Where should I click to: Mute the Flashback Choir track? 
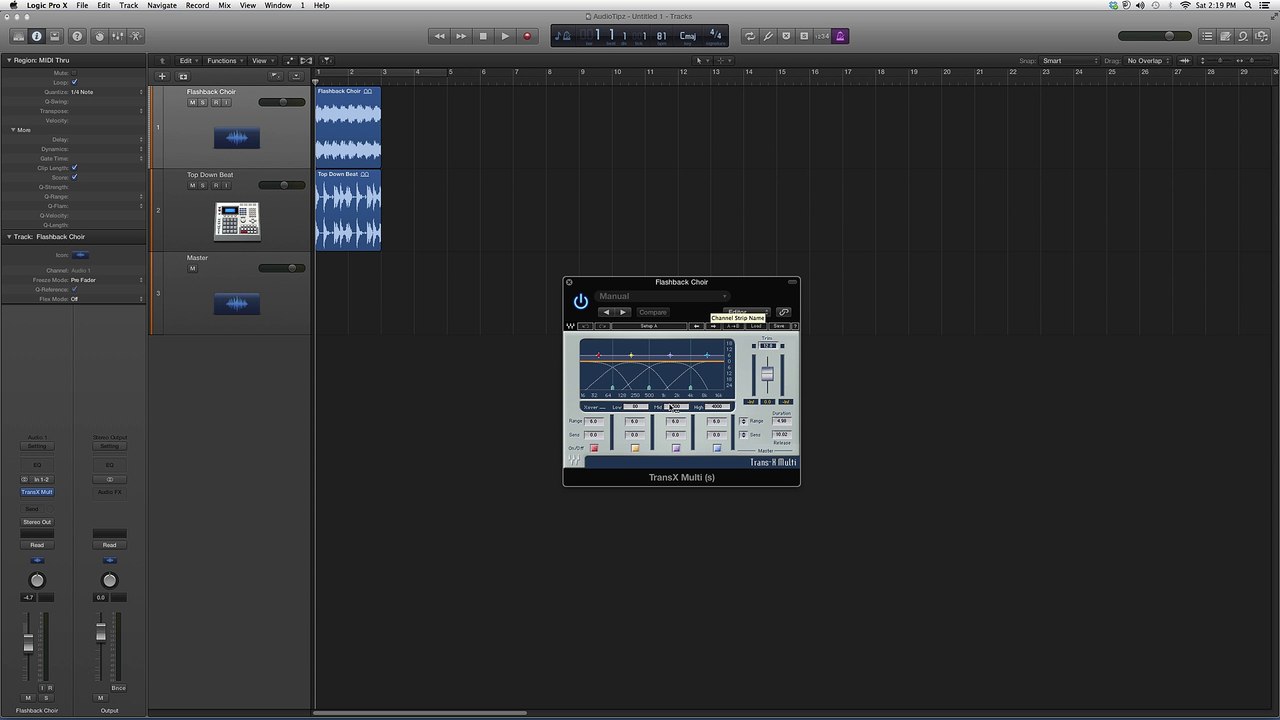click(x=192, y=102)
